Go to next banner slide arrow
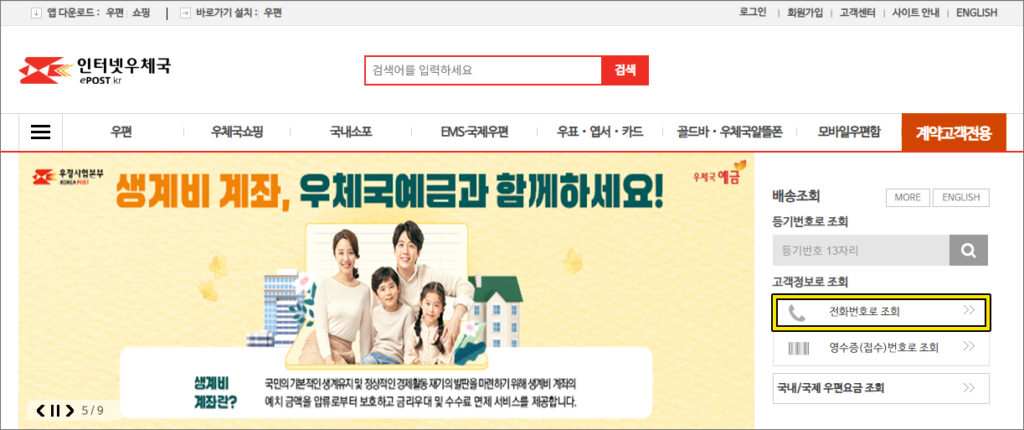Viewport: 1024px width, 430px height. click(69, 411)
